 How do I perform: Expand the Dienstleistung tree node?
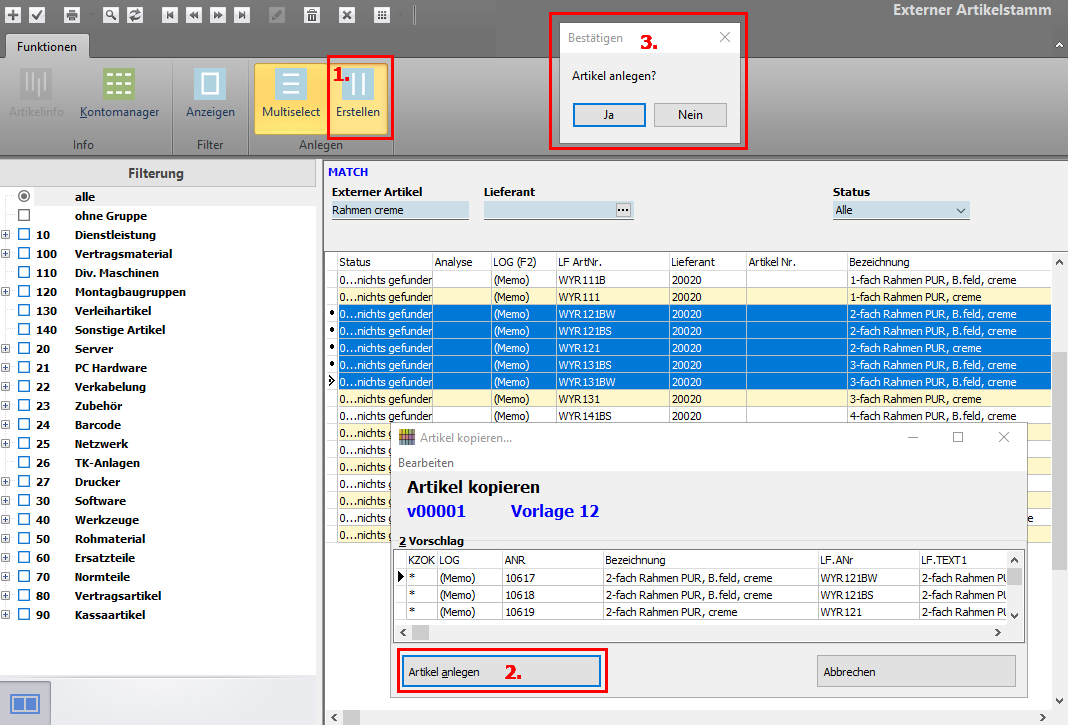(6, 235)
